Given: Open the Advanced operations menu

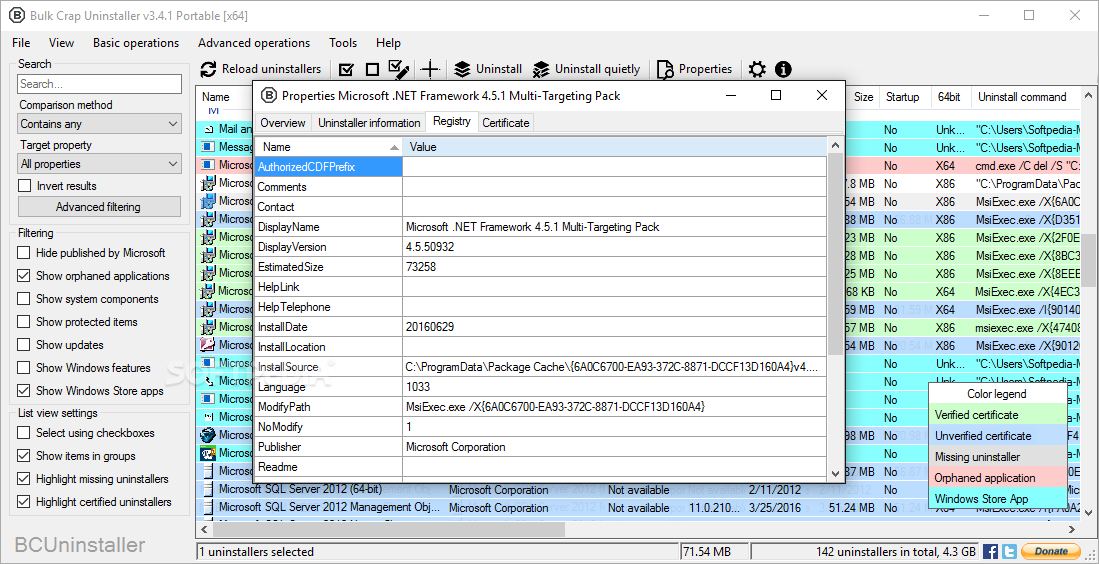Looking at the screenshot, I should tap(254, 43).
